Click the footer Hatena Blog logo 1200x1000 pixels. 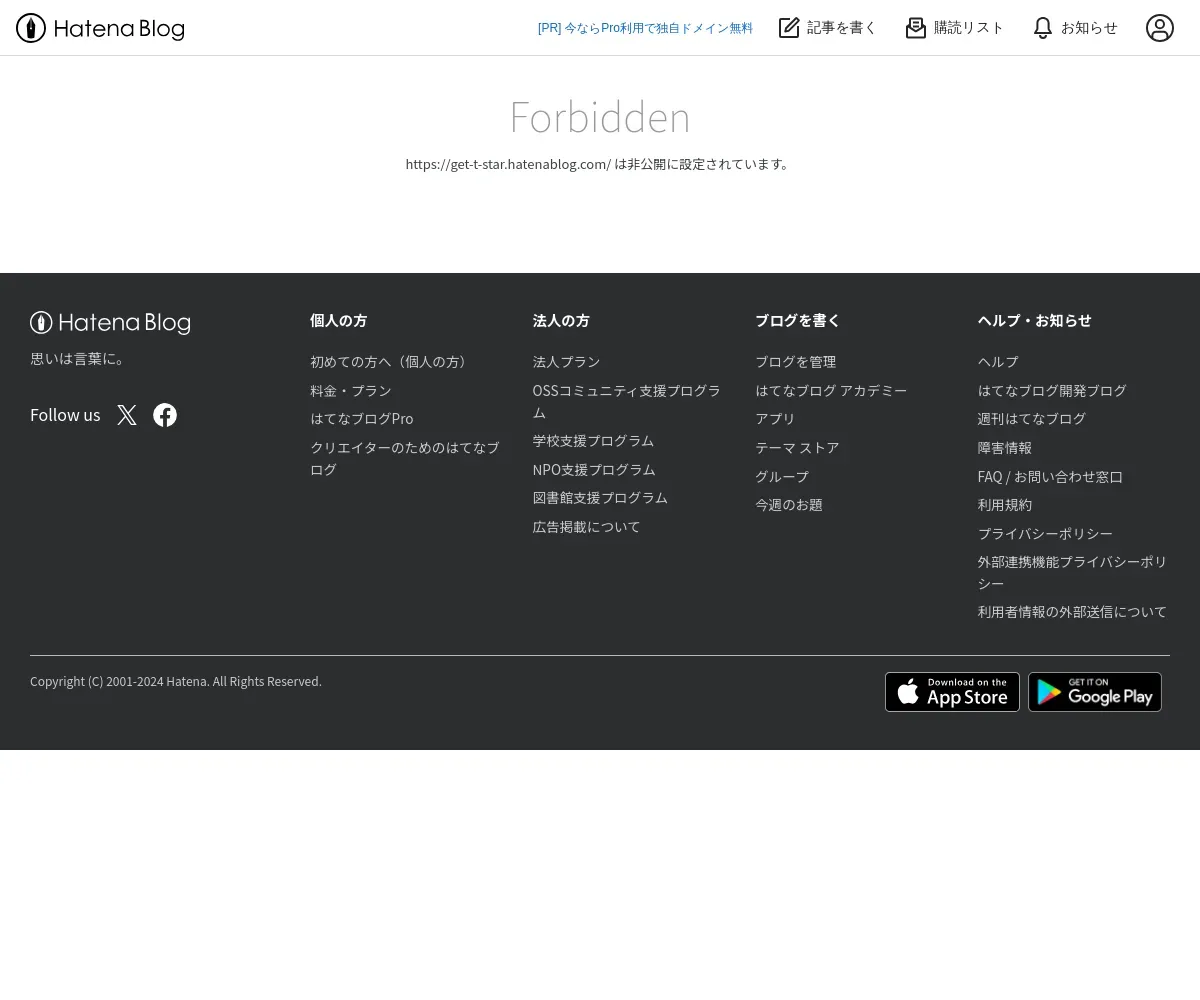click(110, 323)
